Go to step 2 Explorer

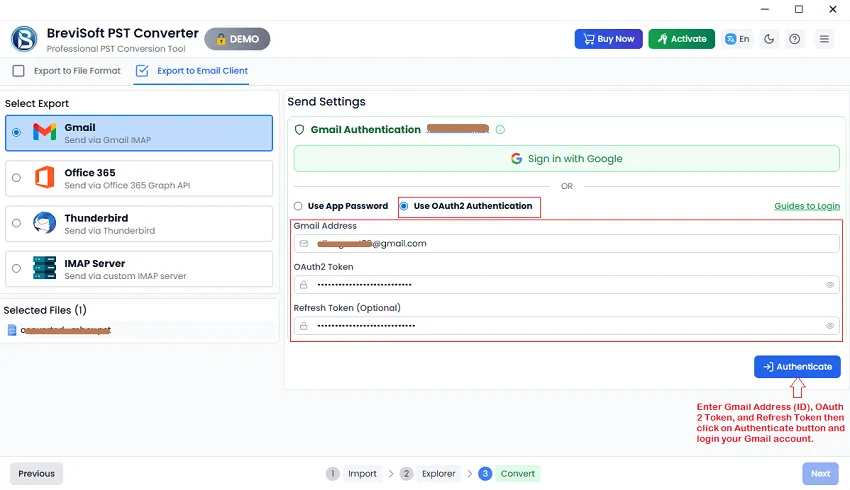pos(428,474)
